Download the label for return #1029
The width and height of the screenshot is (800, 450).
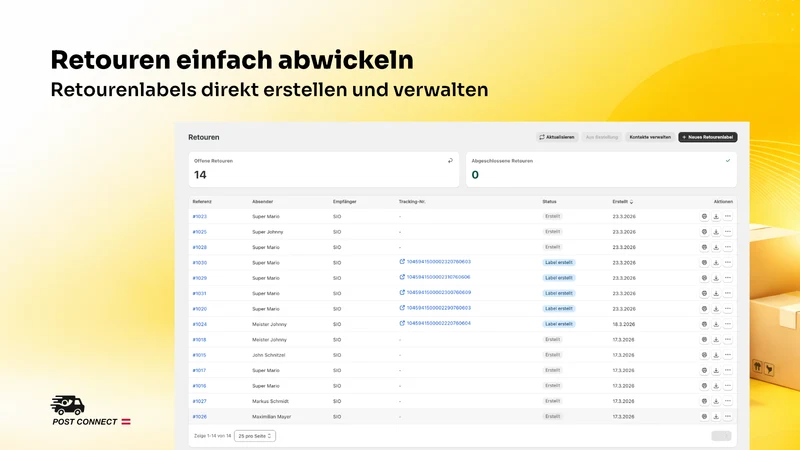pyautogui.click(x=716, y=278)
